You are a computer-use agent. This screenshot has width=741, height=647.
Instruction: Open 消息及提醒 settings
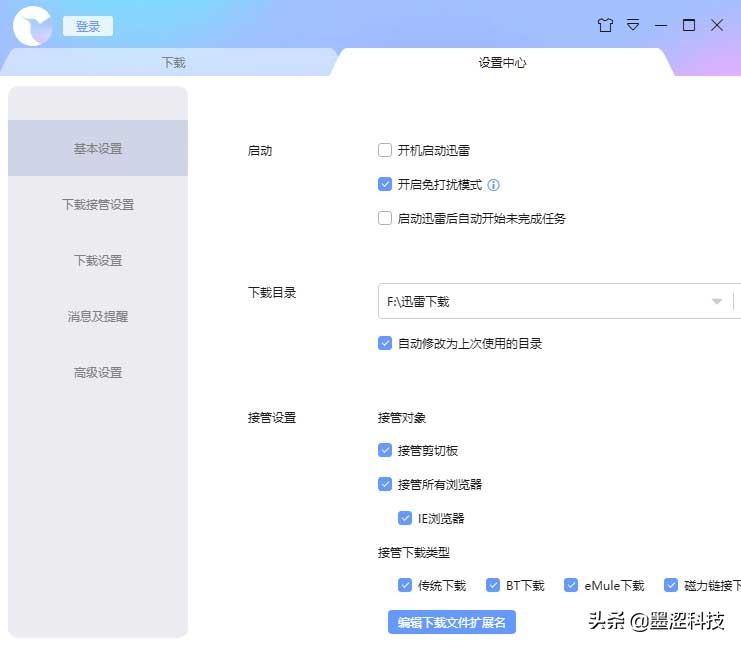98,317
